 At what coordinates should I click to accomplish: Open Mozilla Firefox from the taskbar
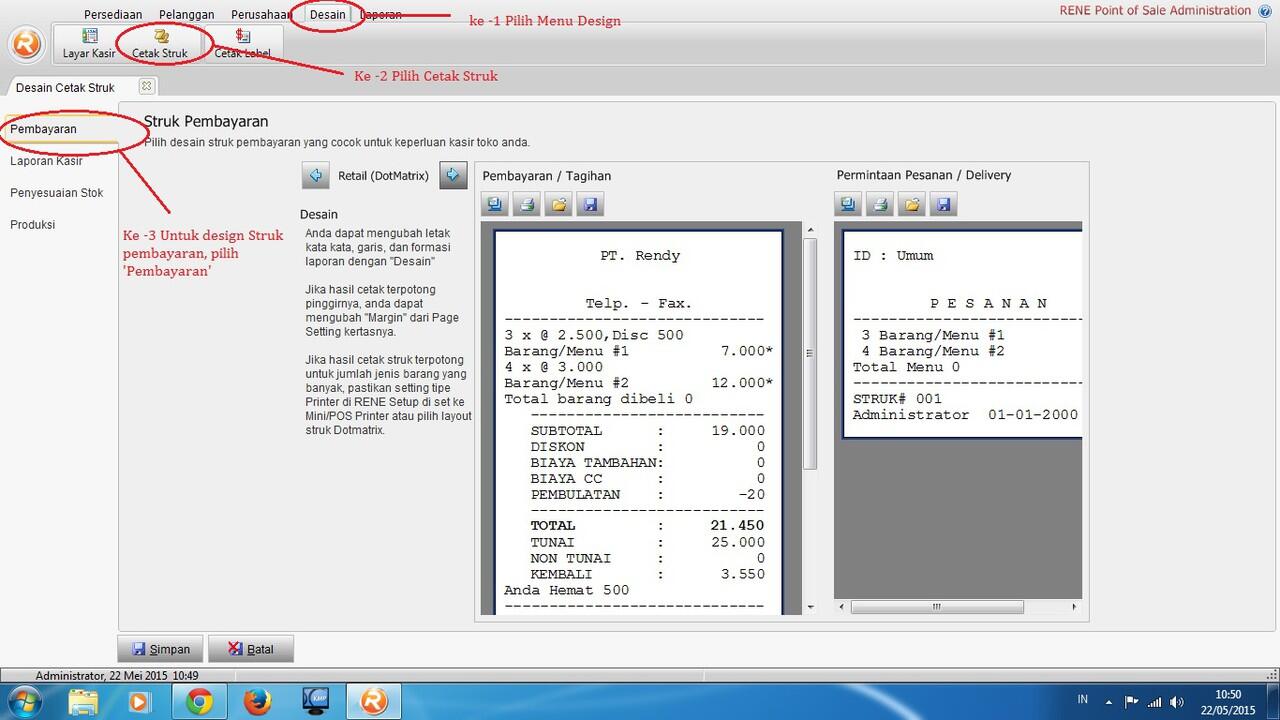click(x=257, y=702)
